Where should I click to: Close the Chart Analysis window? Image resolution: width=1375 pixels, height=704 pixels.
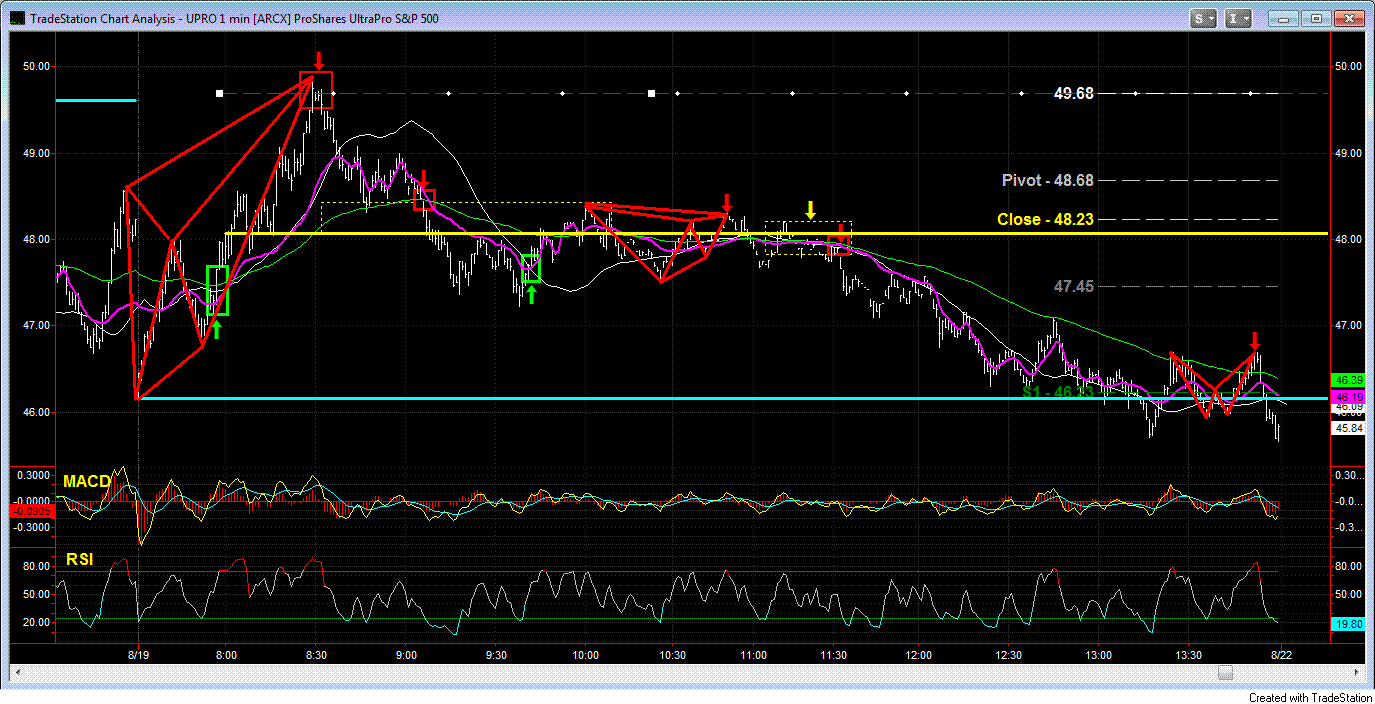tap(1349, 18)
